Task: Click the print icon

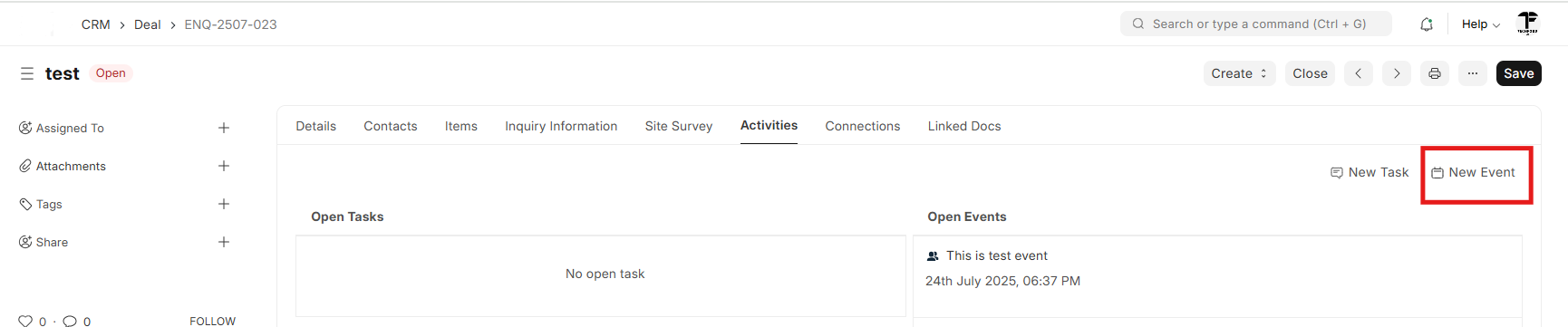Action: (x=1435, y=73)
